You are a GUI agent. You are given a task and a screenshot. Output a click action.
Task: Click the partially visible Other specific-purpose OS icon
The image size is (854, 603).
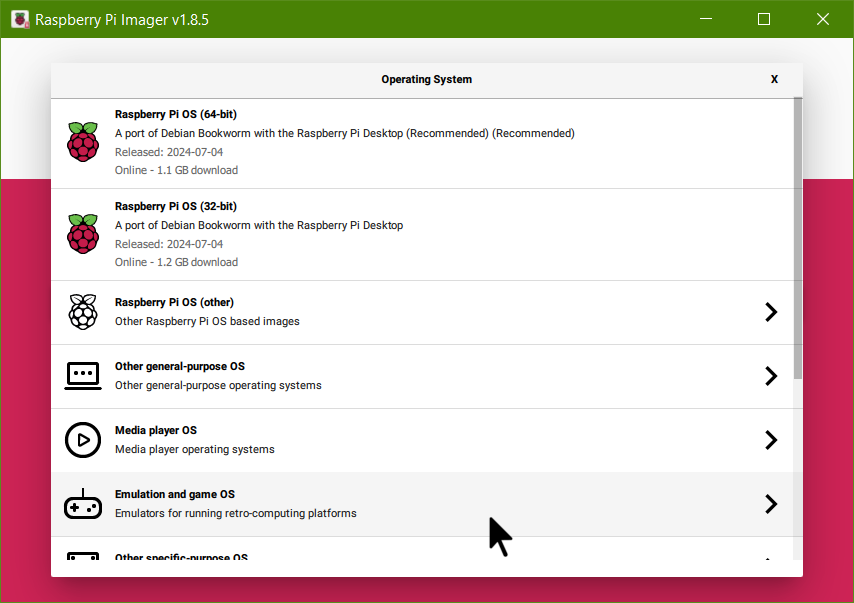83,556
